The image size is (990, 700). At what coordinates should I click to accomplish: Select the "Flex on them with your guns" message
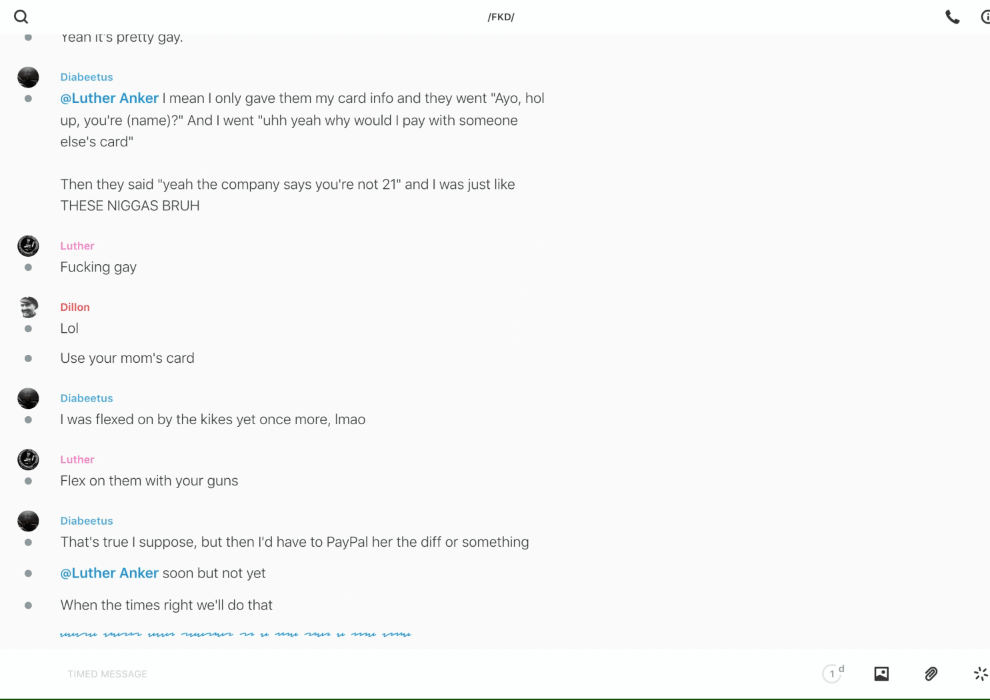tap(149, 481)
